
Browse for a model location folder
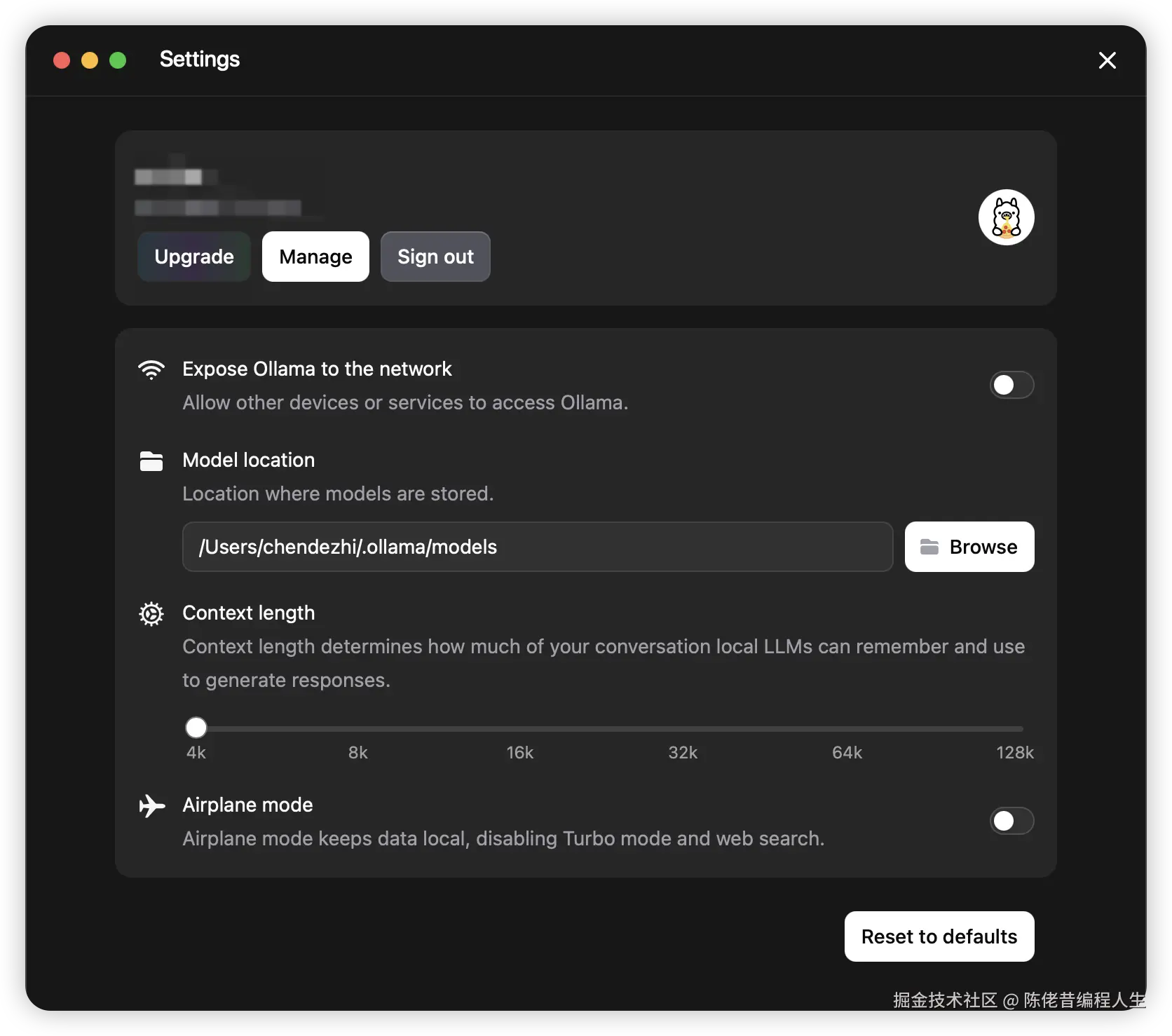click(969, 547)
